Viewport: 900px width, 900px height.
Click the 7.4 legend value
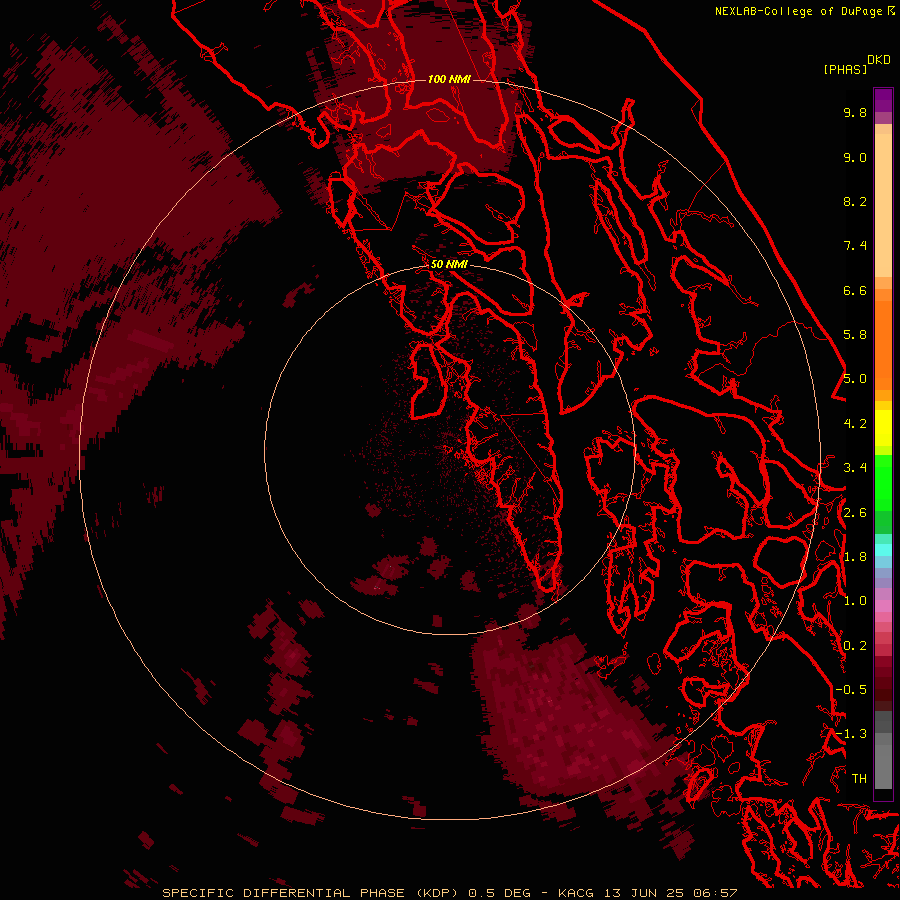(855, 246)
